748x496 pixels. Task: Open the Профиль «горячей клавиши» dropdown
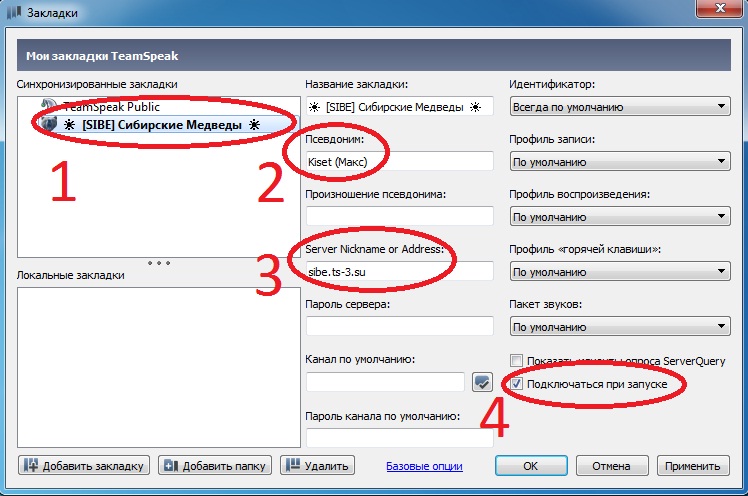tap(620, 271)
